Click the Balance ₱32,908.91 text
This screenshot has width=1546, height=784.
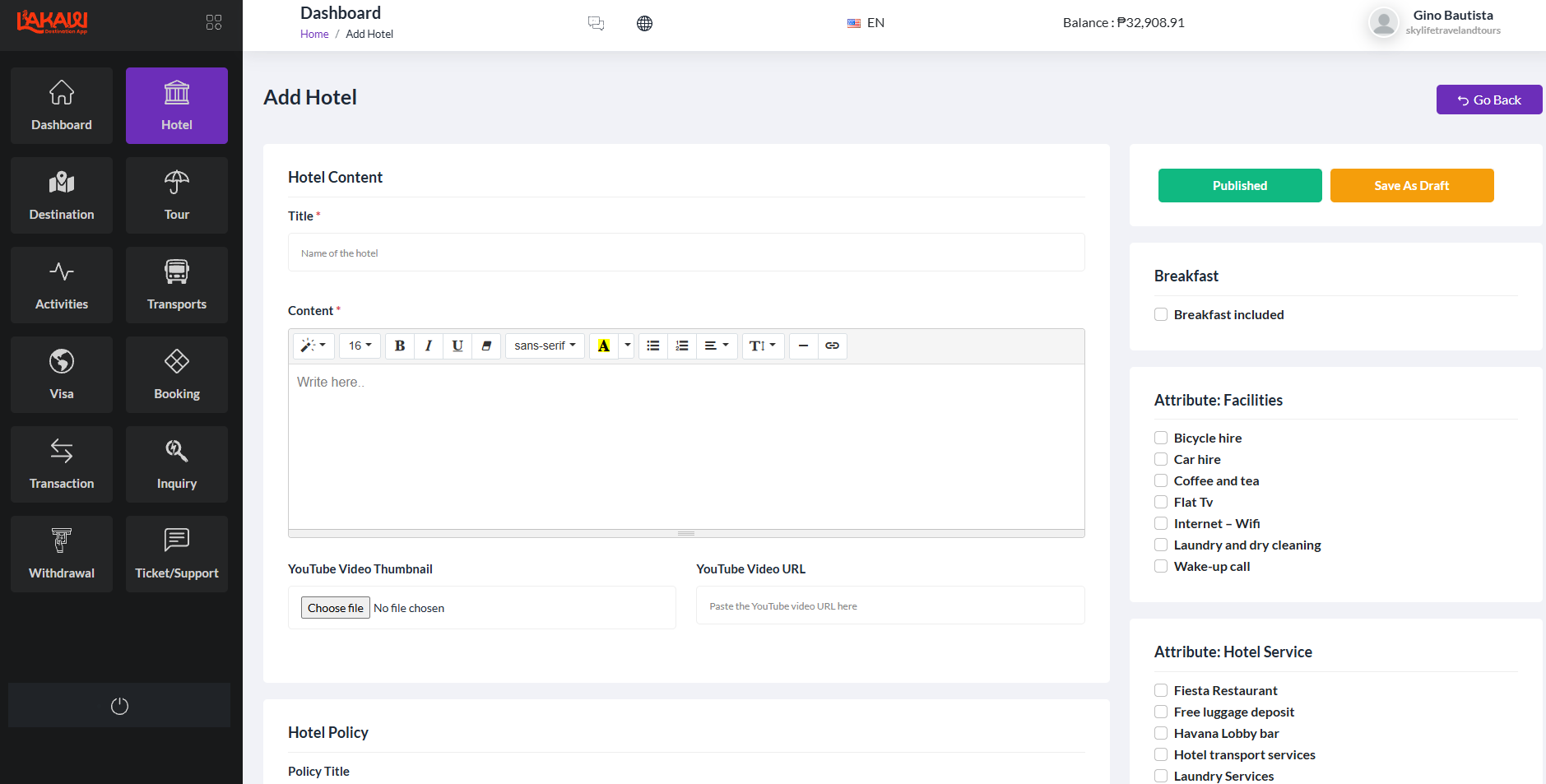(1124, 22)
